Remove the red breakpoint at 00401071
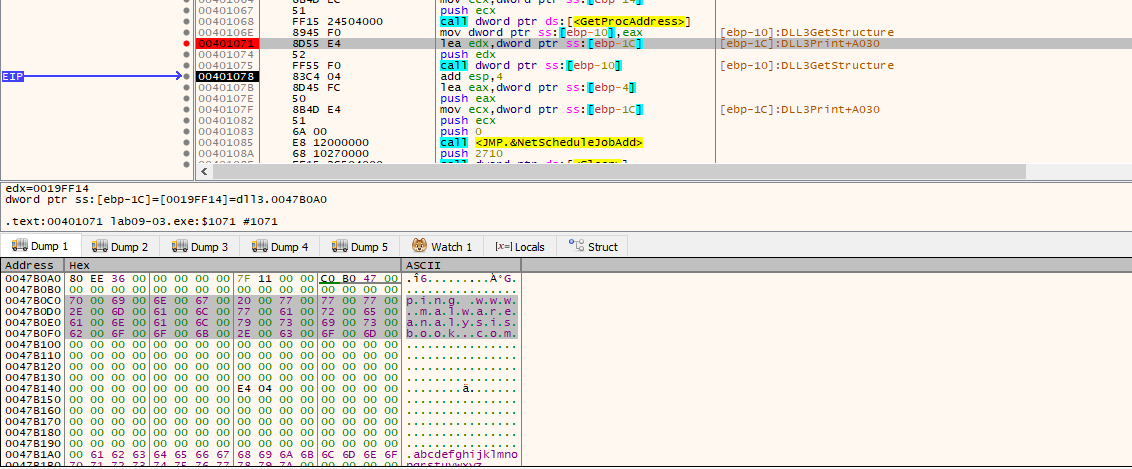The image size is (1132, 469). pos(188,44)
